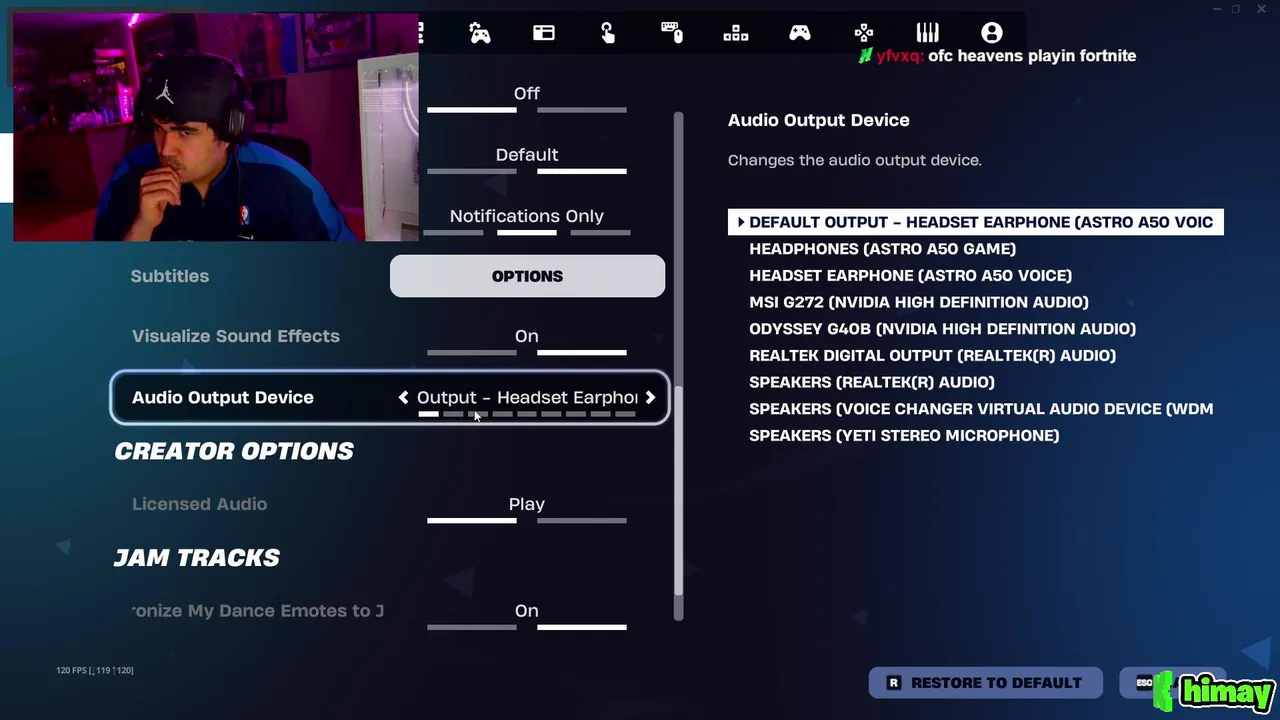
Task: Change the Notifications Only setting value
Action: pos(527,221)
